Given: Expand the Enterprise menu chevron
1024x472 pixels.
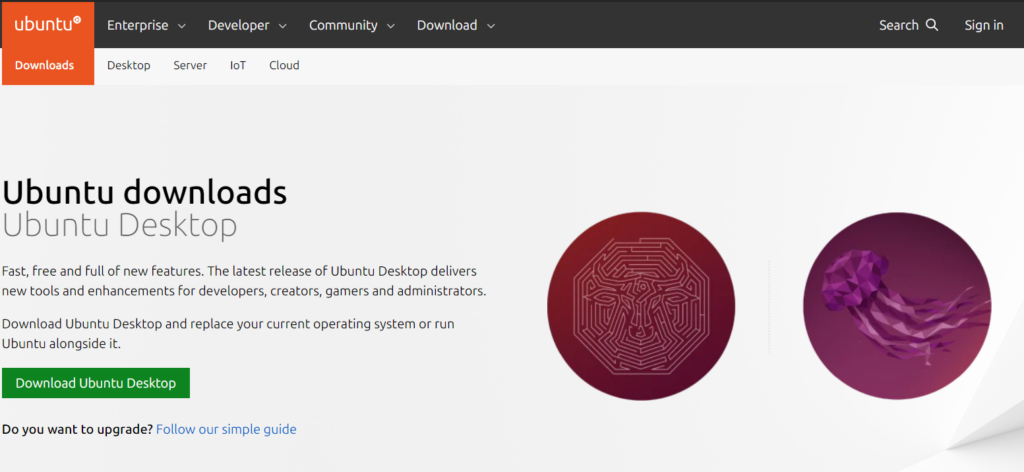Looking at the screenshot, I should click(x=182, y=26).
